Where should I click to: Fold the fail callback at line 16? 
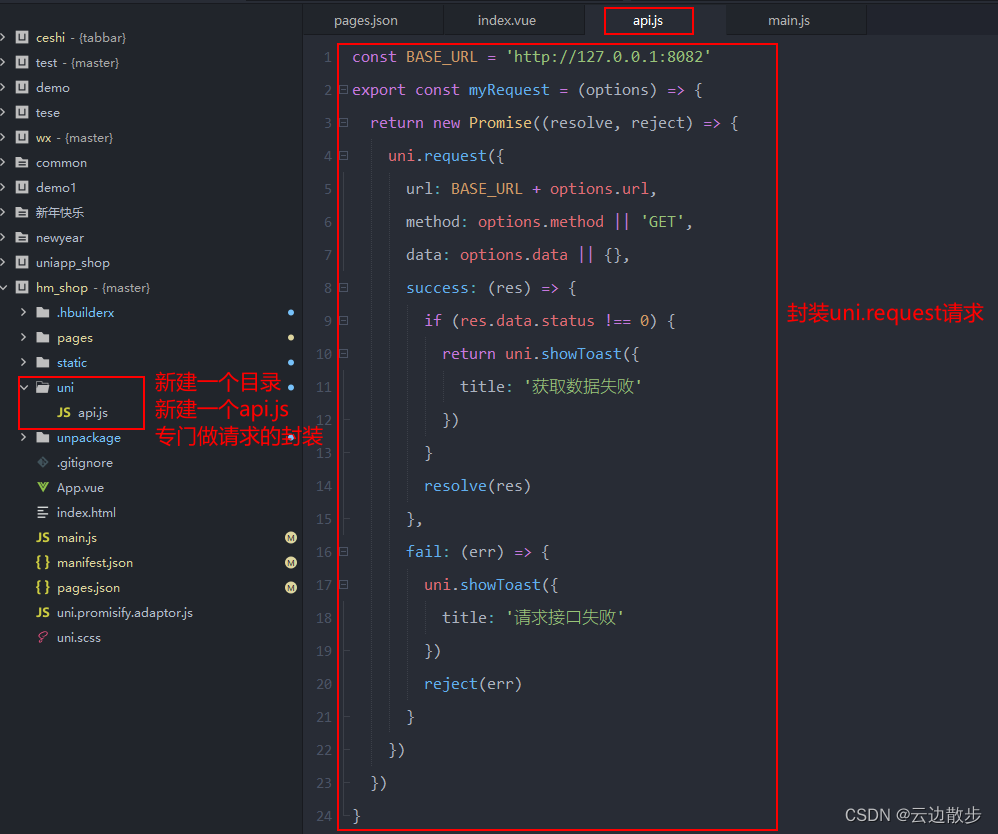(344, 552)
